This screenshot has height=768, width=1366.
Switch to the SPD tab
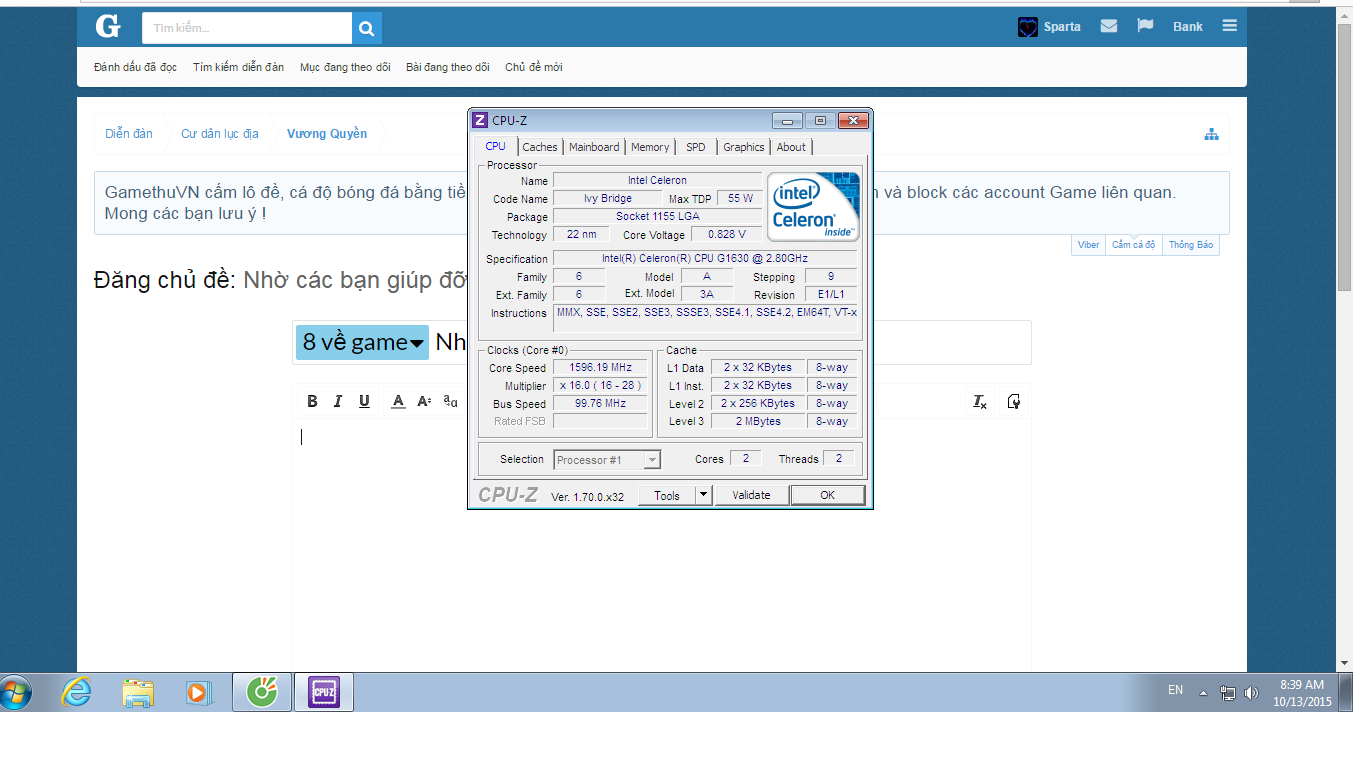click(696, 147)
